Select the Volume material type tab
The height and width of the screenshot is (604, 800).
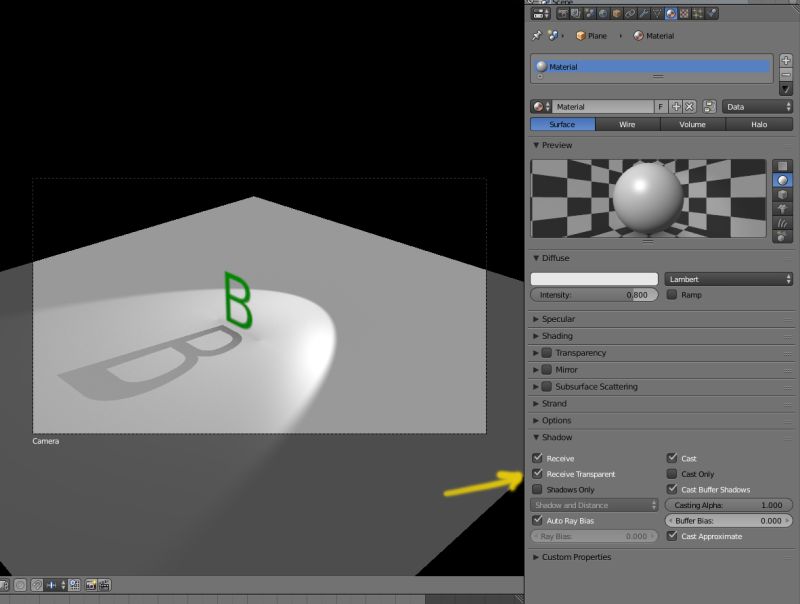click(x=693, y=124)
